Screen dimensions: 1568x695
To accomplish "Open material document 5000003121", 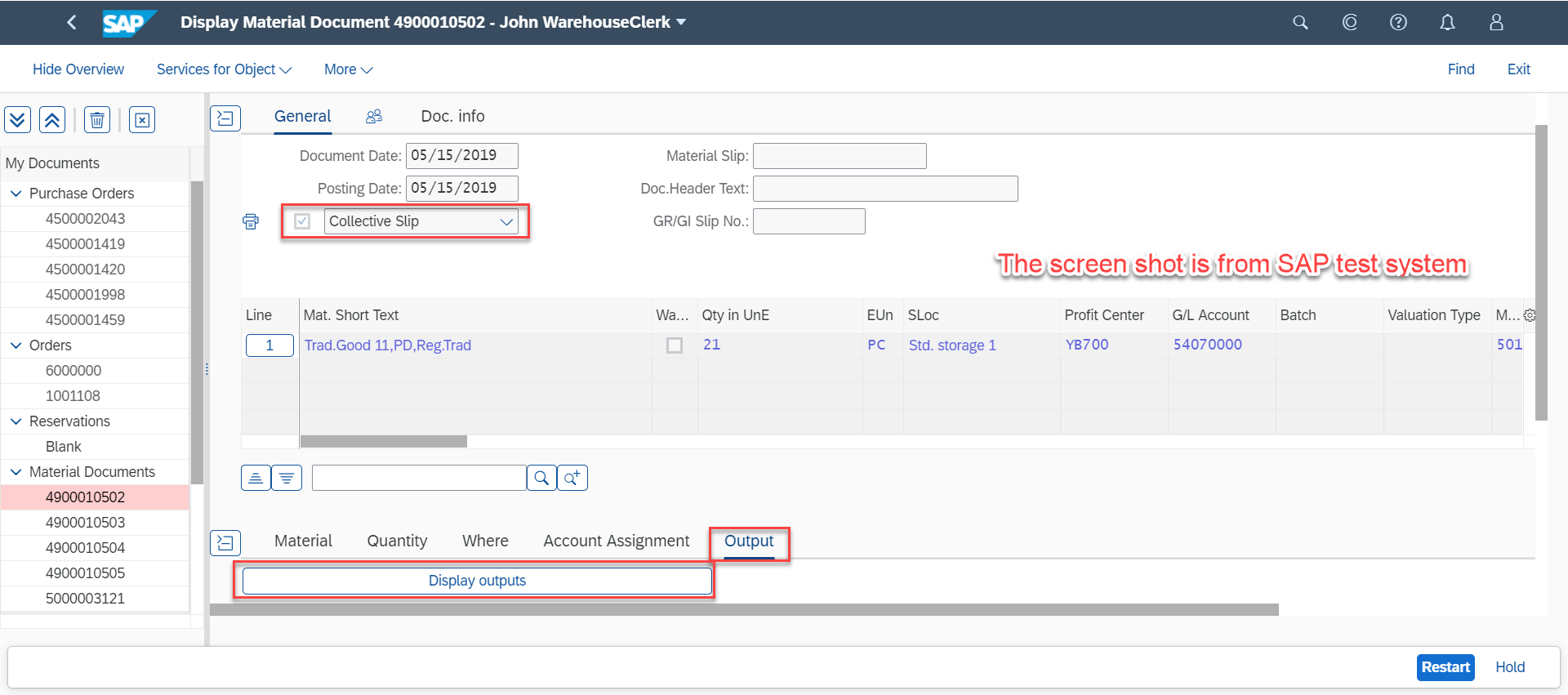I will point(86,599).
